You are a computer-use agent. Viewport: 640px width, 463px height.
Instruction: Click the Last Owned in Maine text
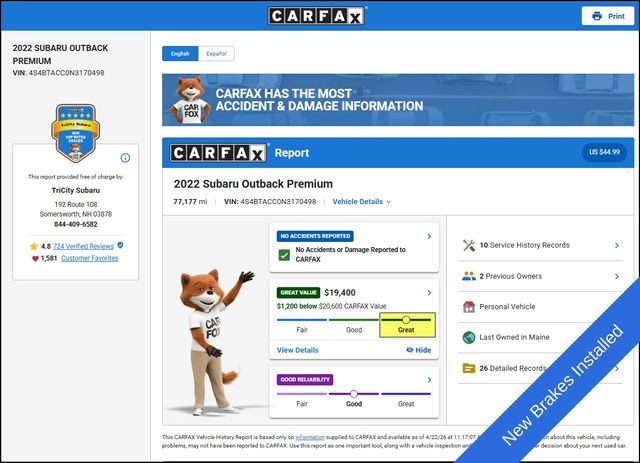click(x=514, y=337)
